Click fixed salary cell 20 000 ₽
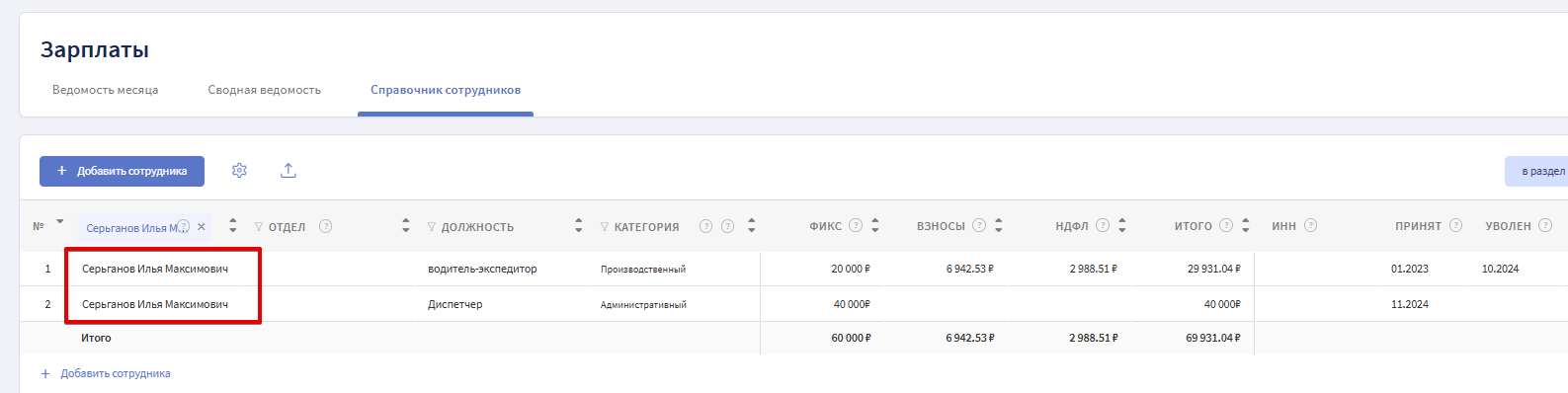The height and width of the screenshot is (393, 1568). pyautogui.click(x=851, y=269)
